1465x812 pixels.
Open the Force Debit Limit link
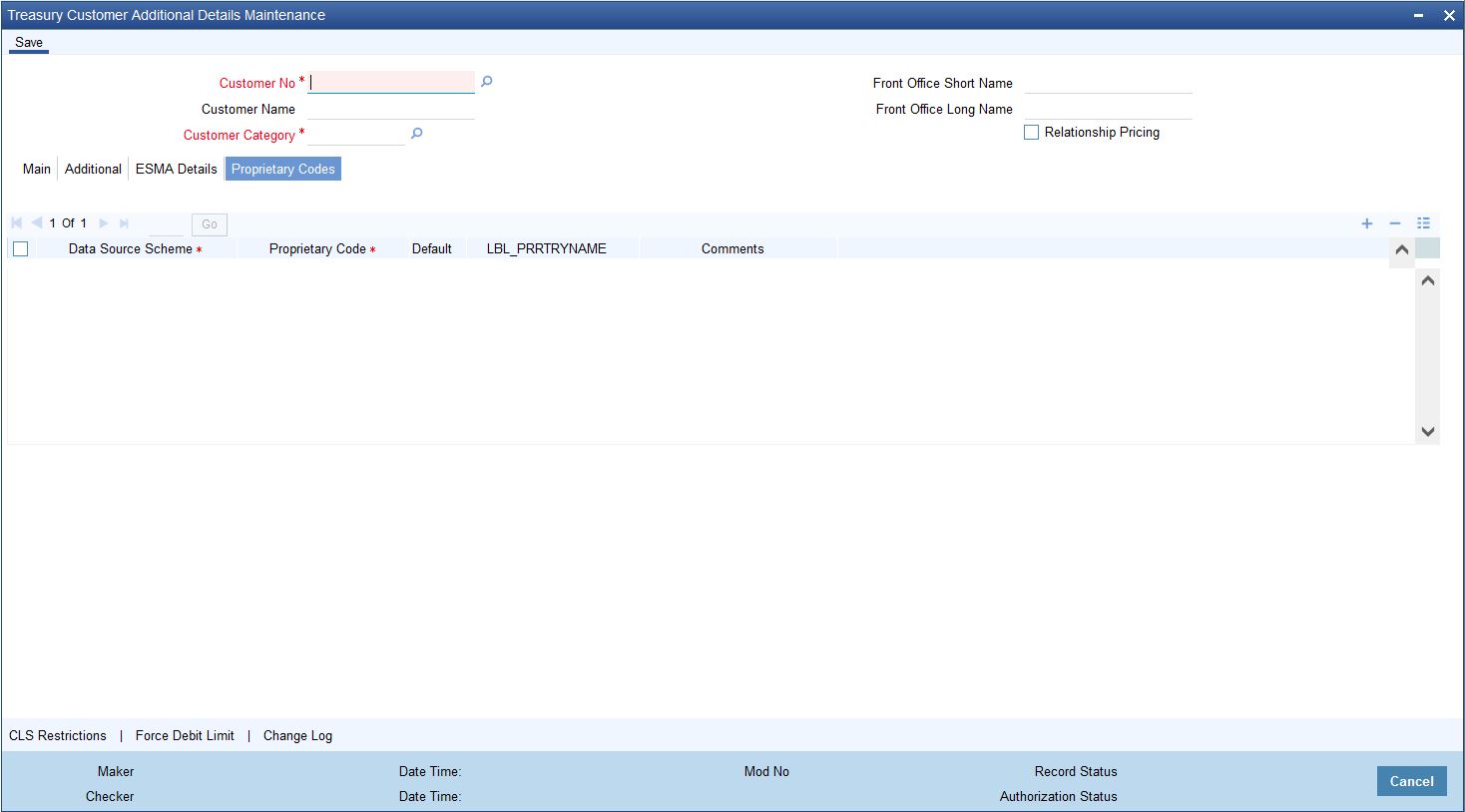point(185,735)
